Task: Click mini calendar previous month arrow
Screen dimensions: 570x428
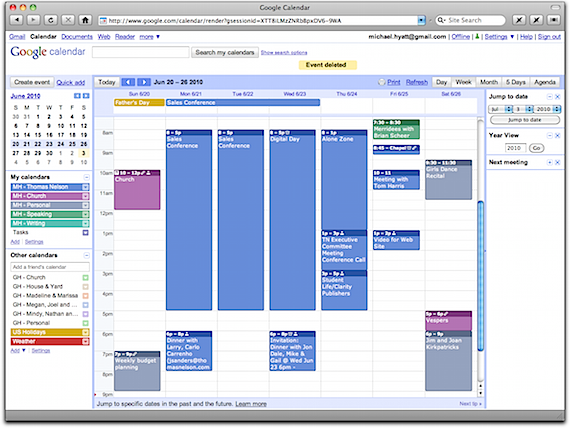Action: (77, 96)
